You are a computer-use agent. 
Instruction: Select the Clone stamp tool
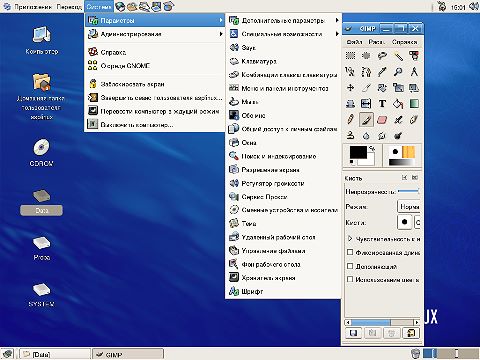(x=350, y=136)
